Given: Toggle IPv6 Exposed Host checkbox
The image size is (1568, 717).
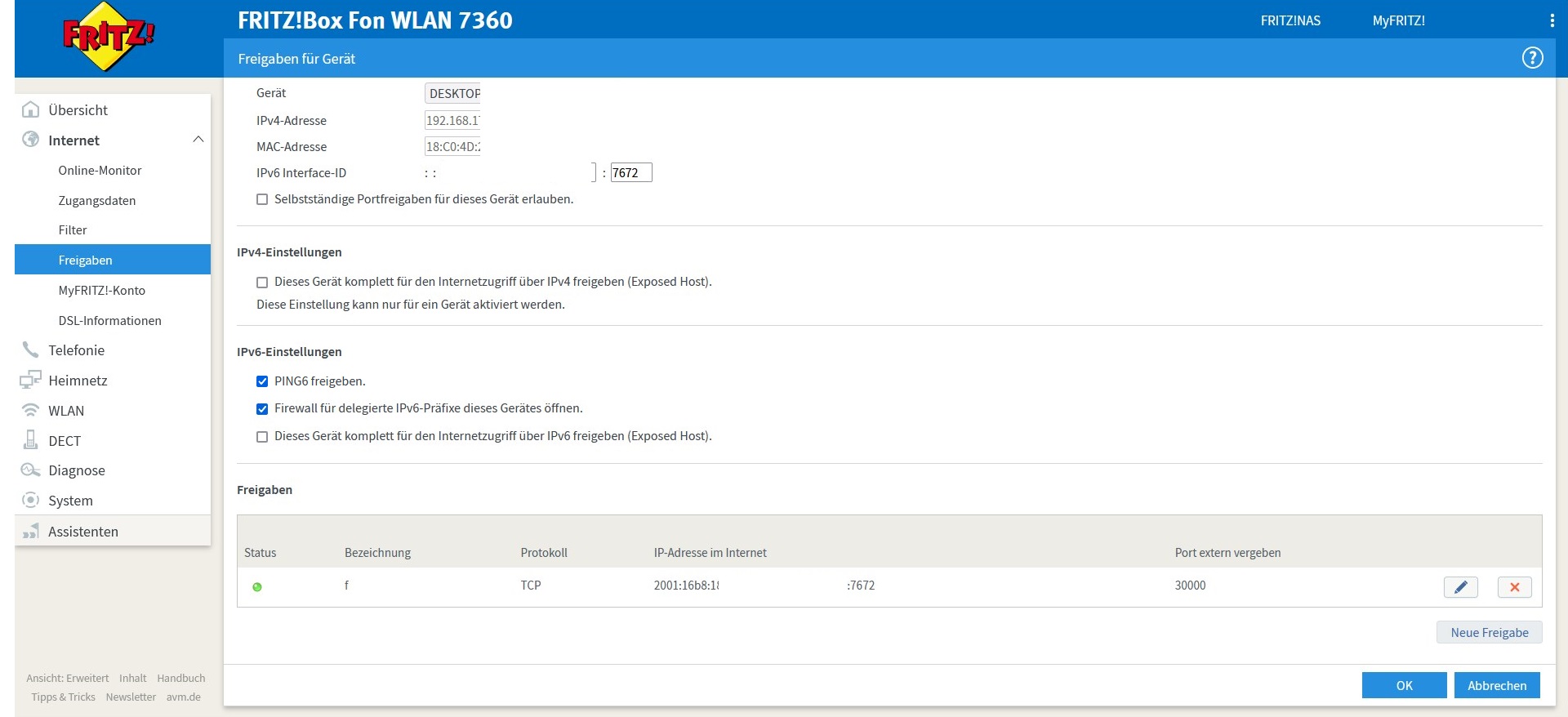Looking at the screenshot, I should click(x=262, y=437).
